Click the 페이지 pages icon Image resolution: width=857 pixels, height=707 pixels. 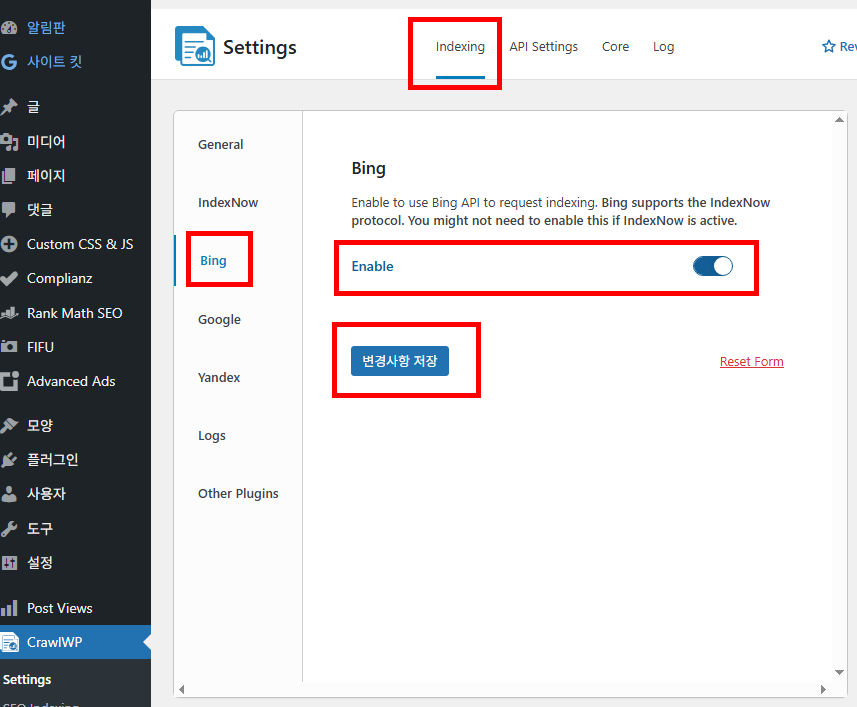[x=9, y=175]
